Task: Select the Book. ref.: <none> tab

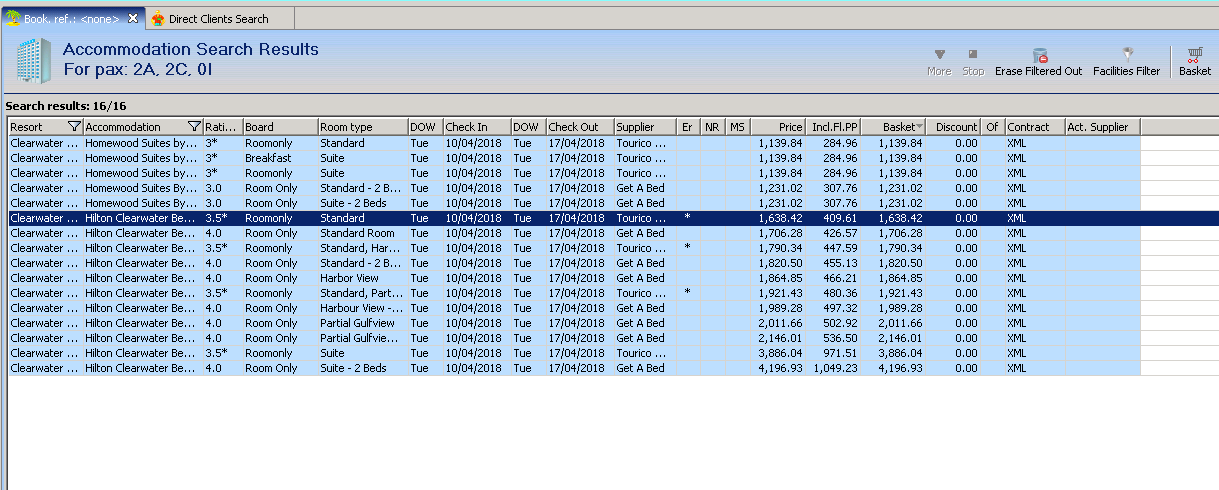Action: tap(71, 19)
